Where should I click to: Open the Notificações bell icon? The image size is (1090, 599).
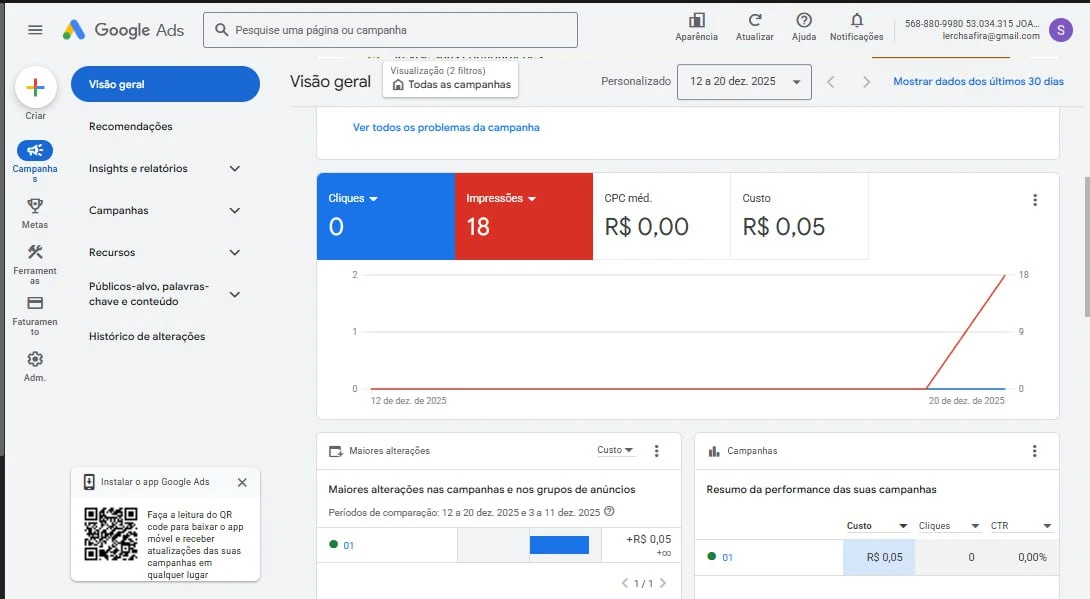(x=856, y=21)
